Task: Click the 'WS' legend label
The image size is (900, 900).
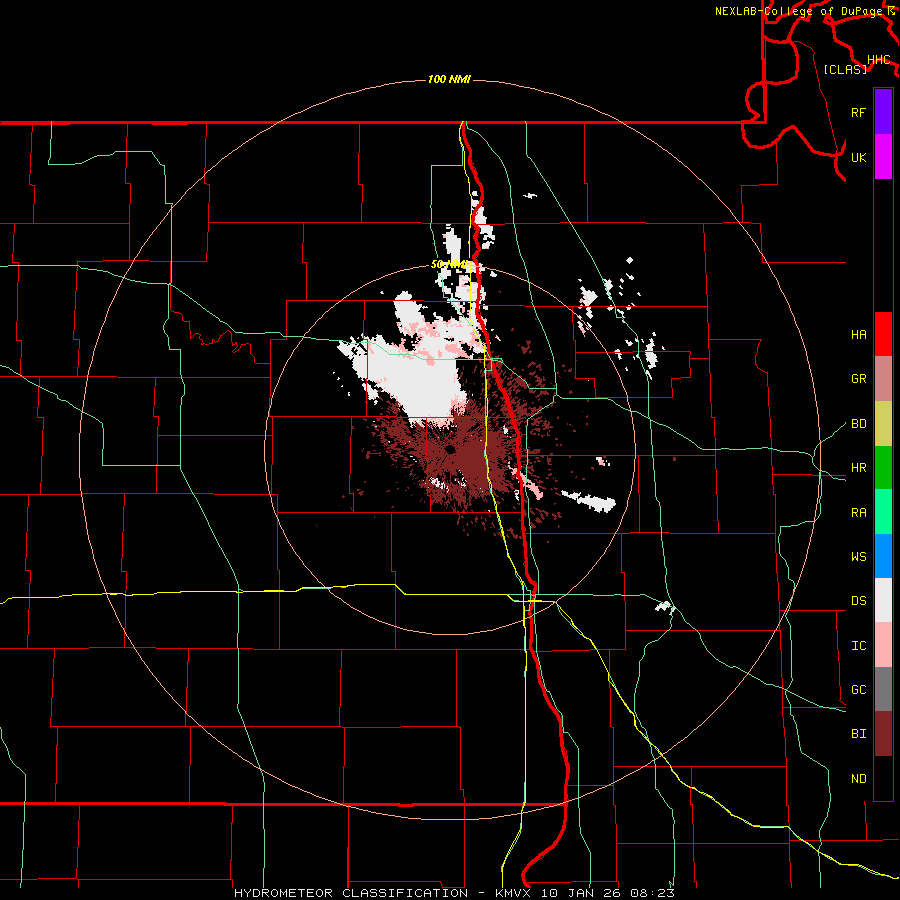Action: tap(858, 557)
